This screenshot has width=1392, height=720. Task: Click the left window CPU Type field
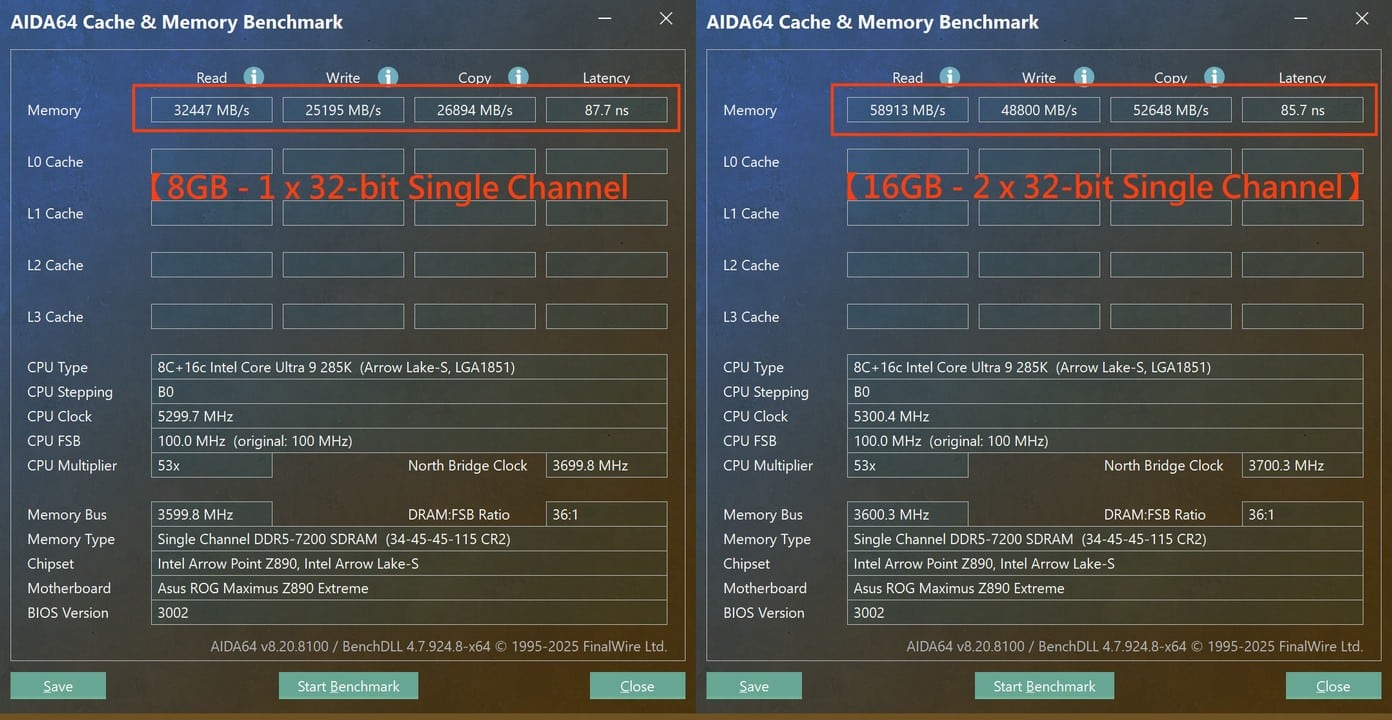tap(408, 367)
